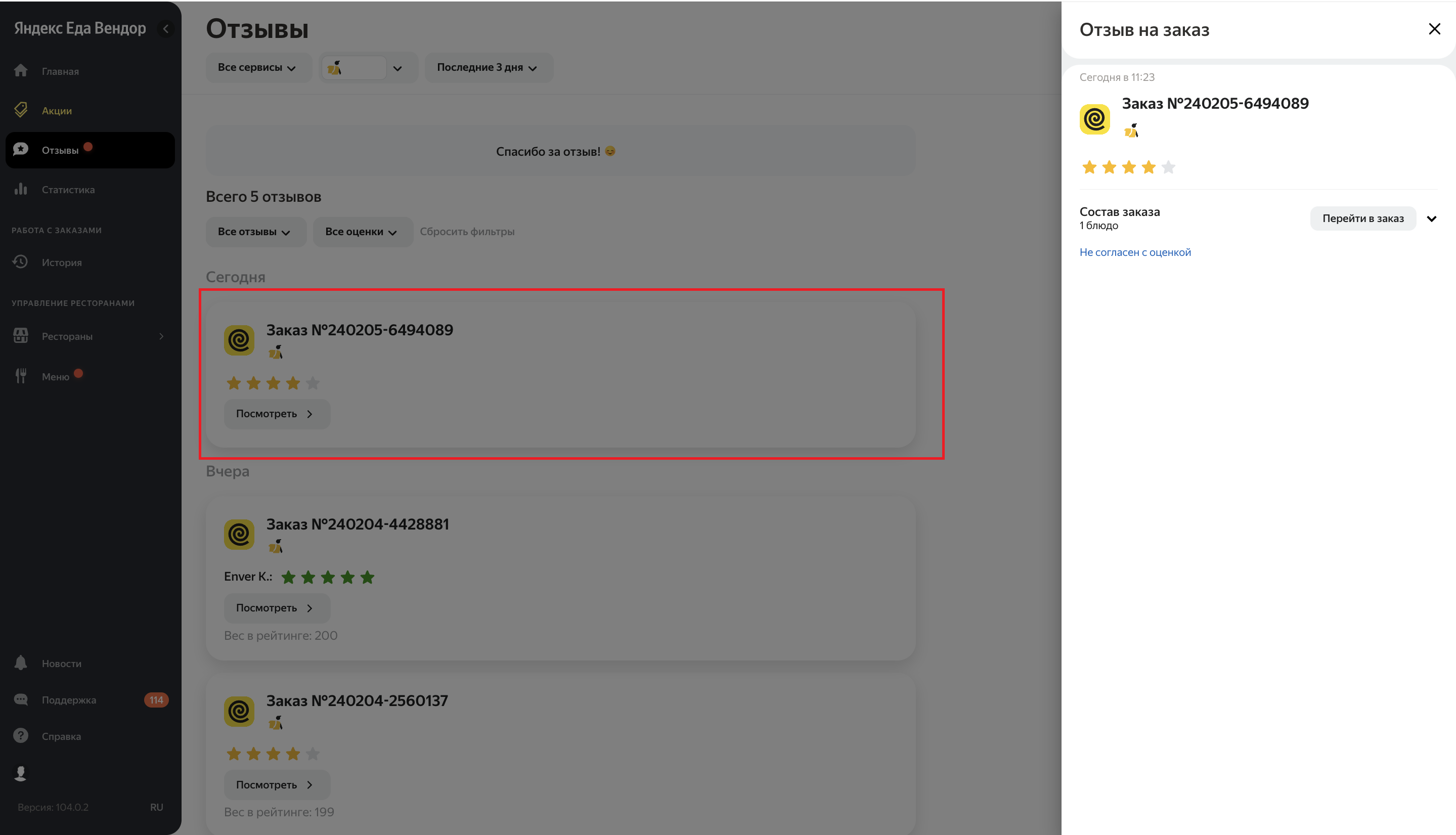The width and height of the screenshot is (1456, 835).
Task: Click the 114 badge next to Поддержка
Action: (156, 699)
